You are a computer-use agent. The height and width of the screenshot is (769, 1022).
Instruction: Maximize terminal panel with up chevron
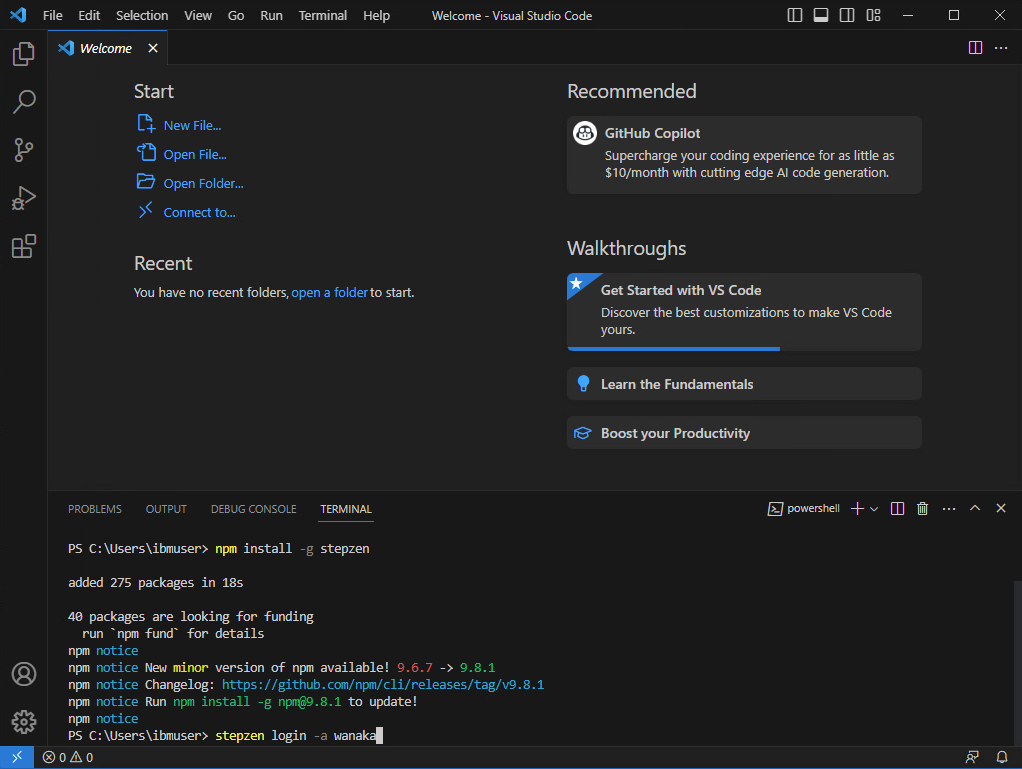(x=975, y=509)
